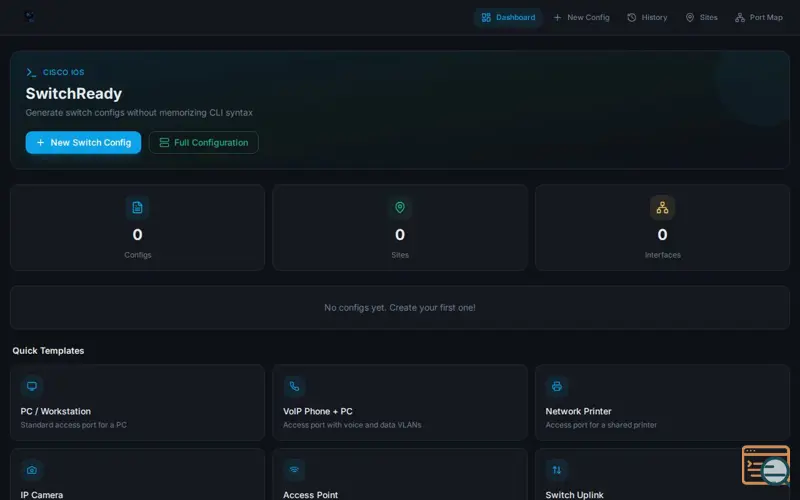Select the VoIP Phone + PC template
The height and width of the screenshot is (500, 800).
pyautogui.click(x=400, y=403)
